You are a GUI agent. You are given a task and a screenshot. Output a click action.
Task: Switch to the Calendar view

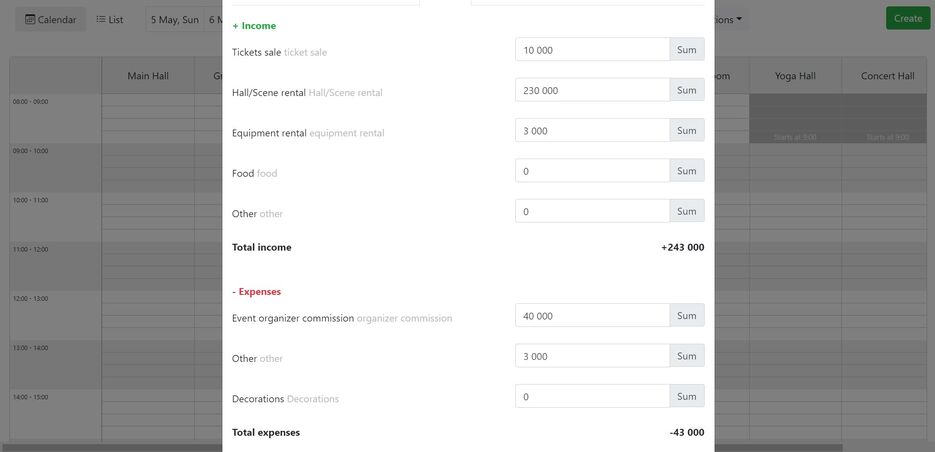pyautogui.click(x=50, y=19)
